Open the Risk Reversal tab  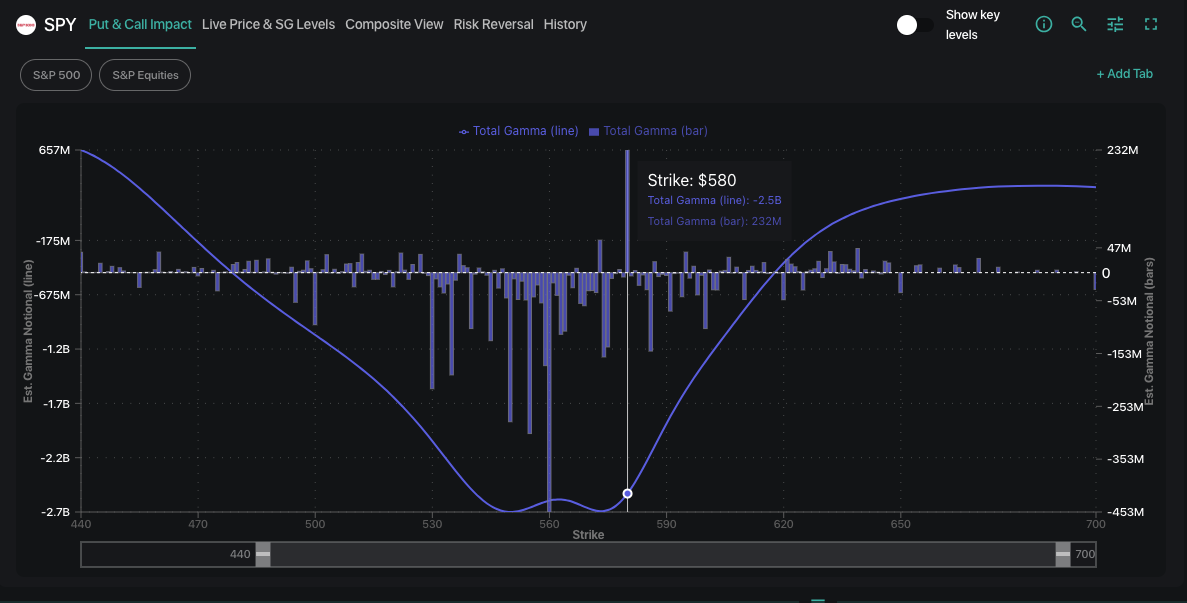coord(494,24)
